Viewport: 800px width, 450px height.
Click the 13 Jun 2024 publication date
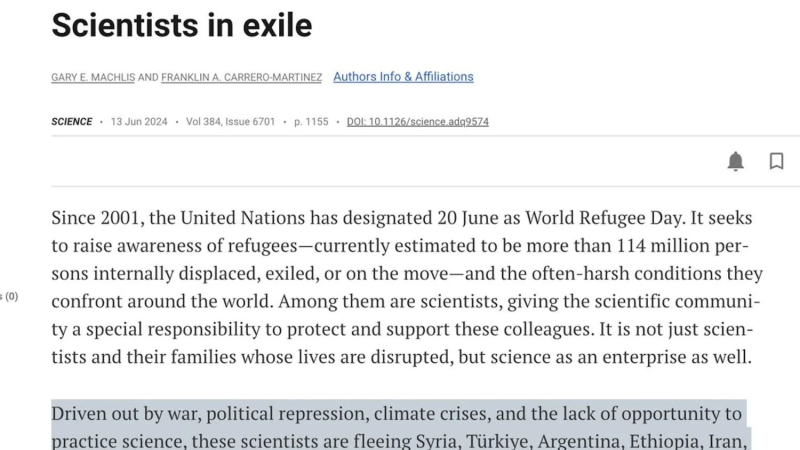tap(139, 121)
